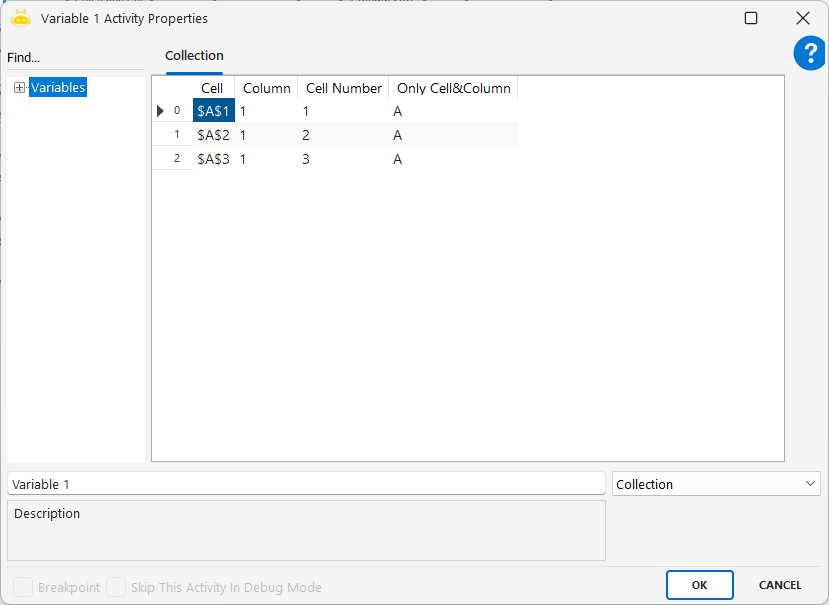Select the $A$1 cell in row 0
Screen dimensions: 829x605
pos(214,111)
